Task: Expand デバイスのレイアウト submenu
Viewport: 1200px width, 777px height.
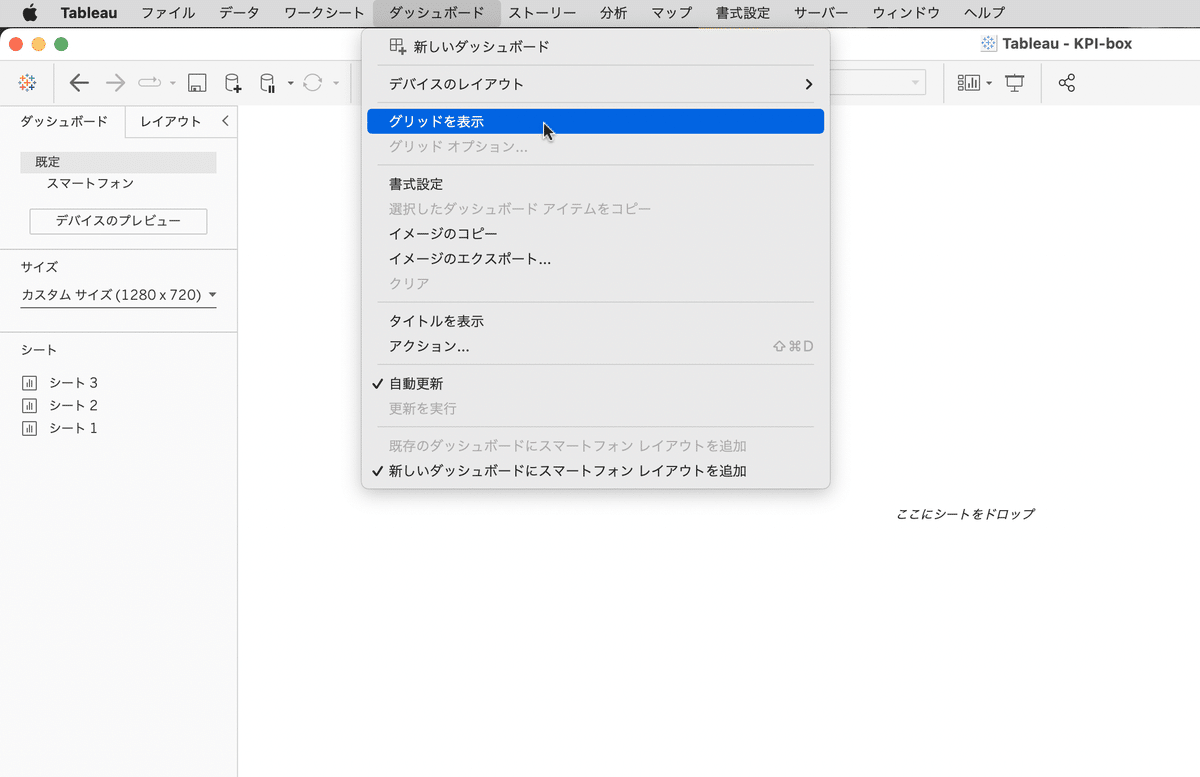Action: (595, 84)
